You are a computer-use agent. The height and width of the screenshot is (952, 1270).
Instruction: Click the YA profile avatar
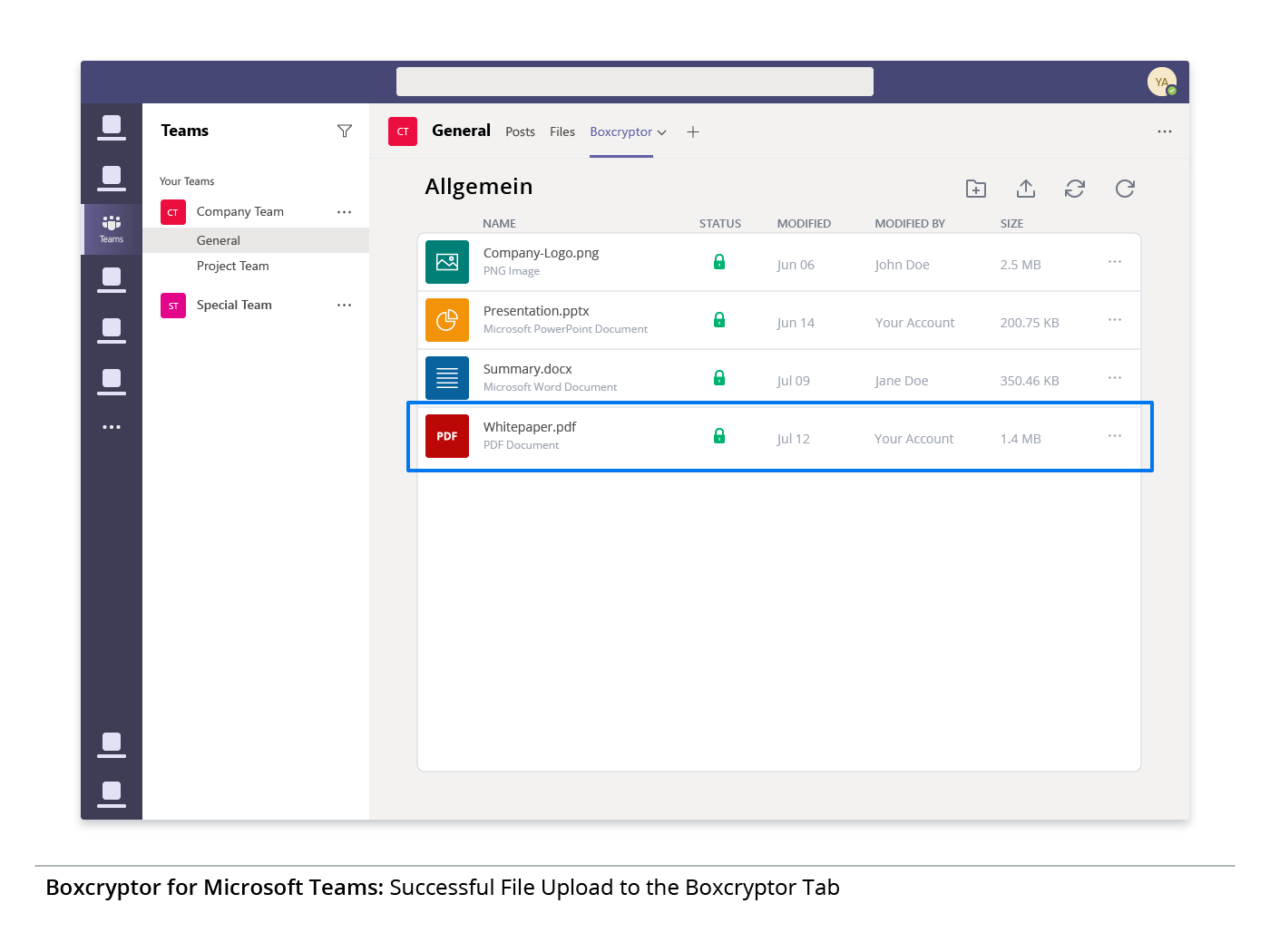coord(1162,83)
